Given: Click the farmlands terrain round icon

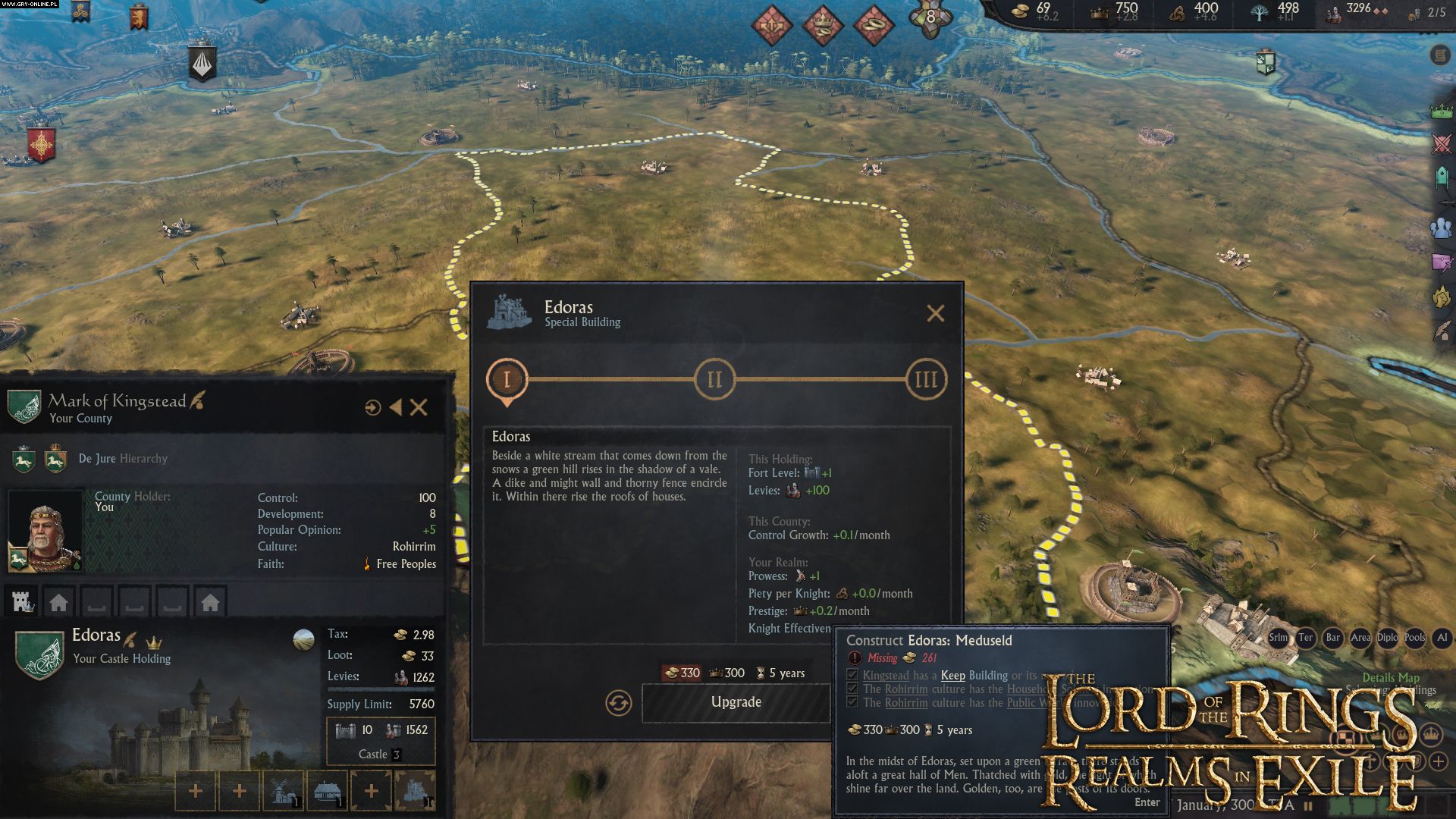Looking at the screenshot, I should [x=303, y=640].
